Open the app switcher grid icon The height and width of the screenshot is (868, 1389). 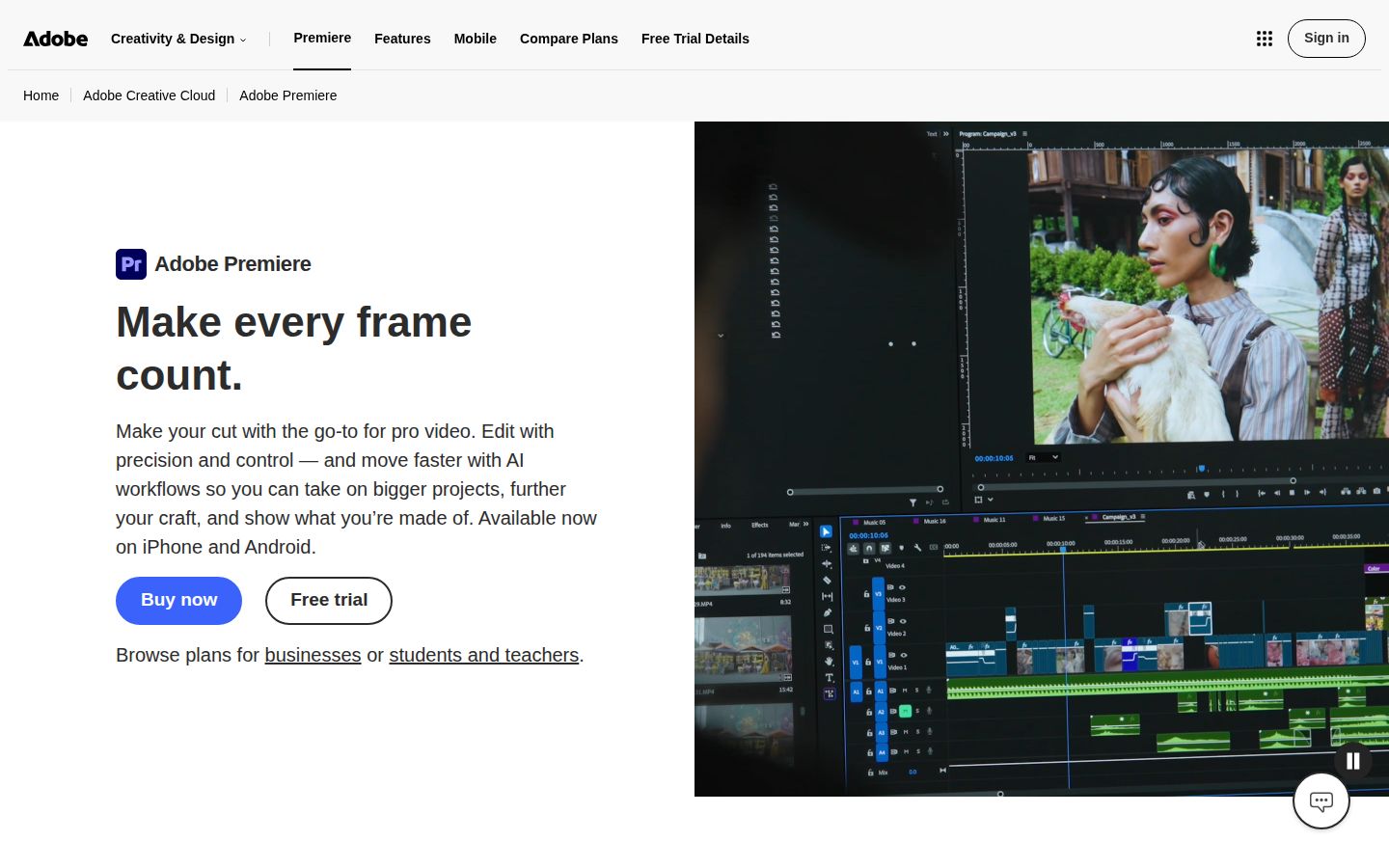tap(1265, 39)
